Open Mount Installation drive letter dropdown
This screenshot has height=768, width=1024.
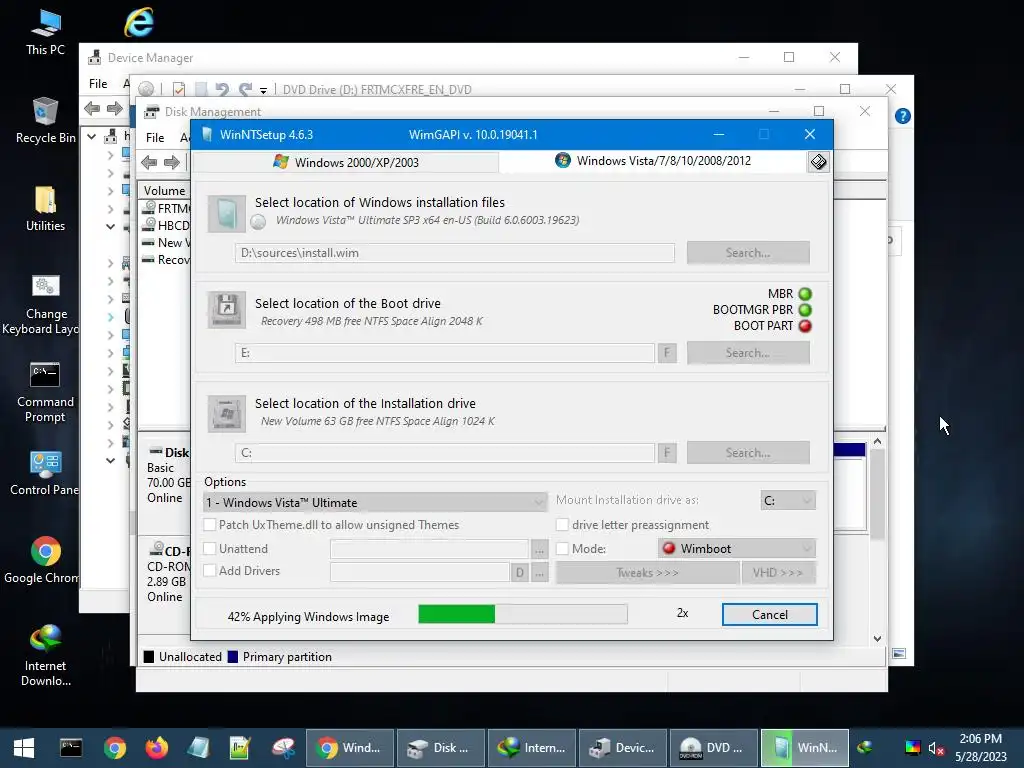pyautogui.click(x=788, y=500)
